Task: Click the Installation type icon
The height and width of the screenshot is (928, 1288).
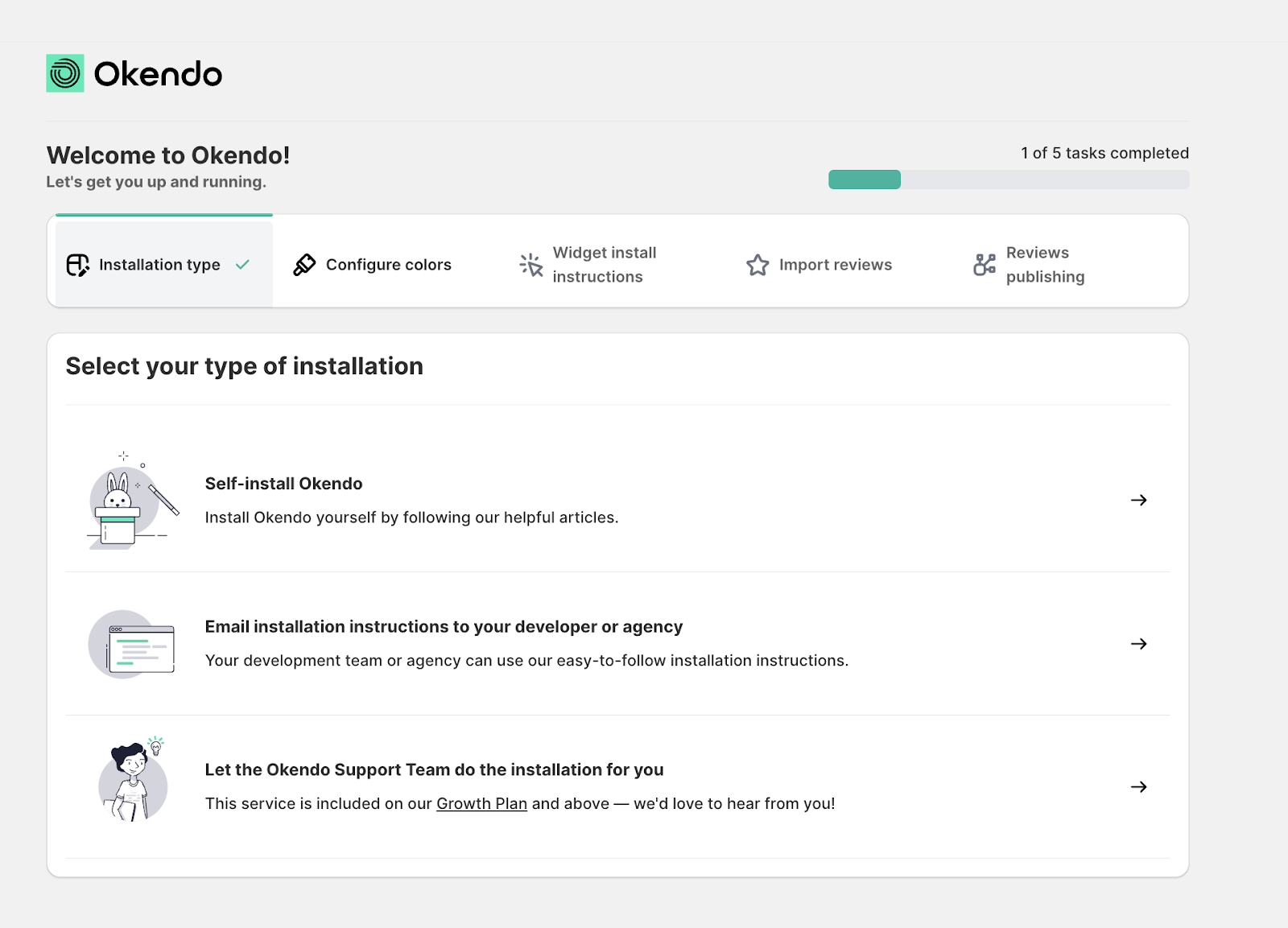Action: [x=78, y=265]
